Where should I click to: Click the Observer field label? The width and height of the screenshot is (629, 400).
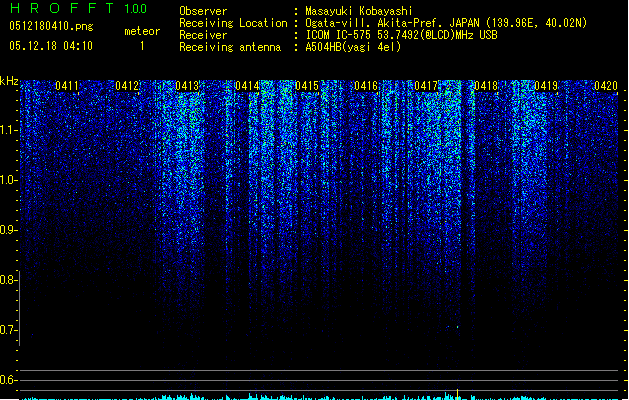coord(203,11)
